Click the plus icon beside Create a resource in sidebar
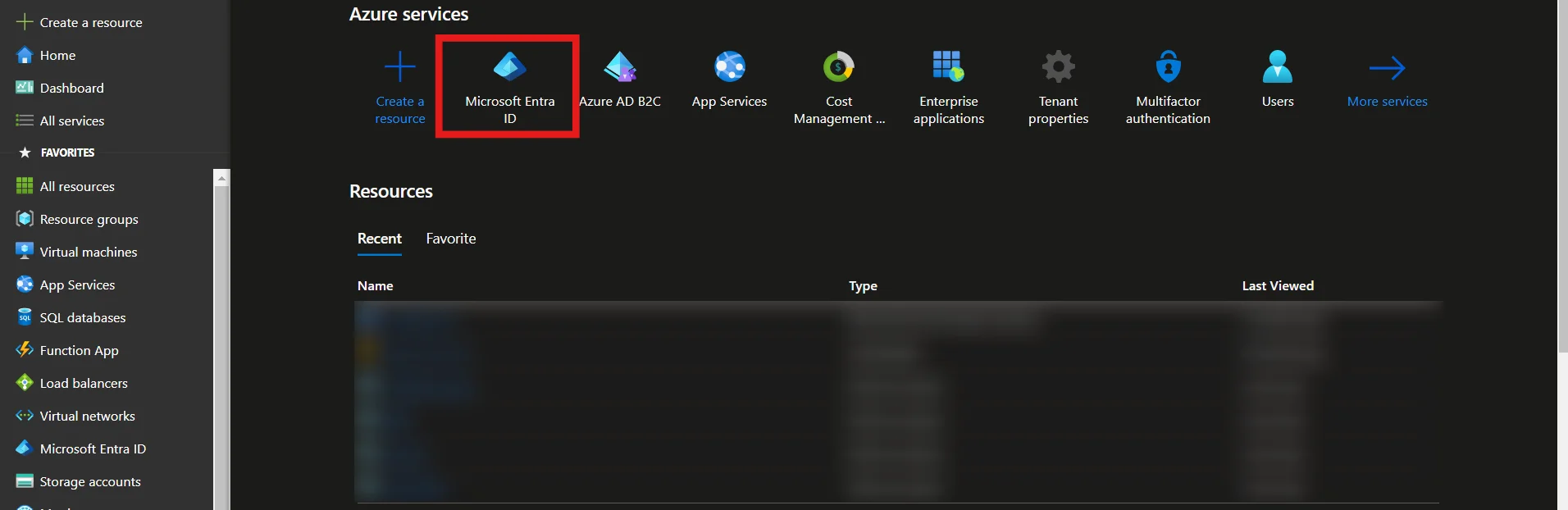This screenshot has width=1568, height=510. (x=25, y=22)
